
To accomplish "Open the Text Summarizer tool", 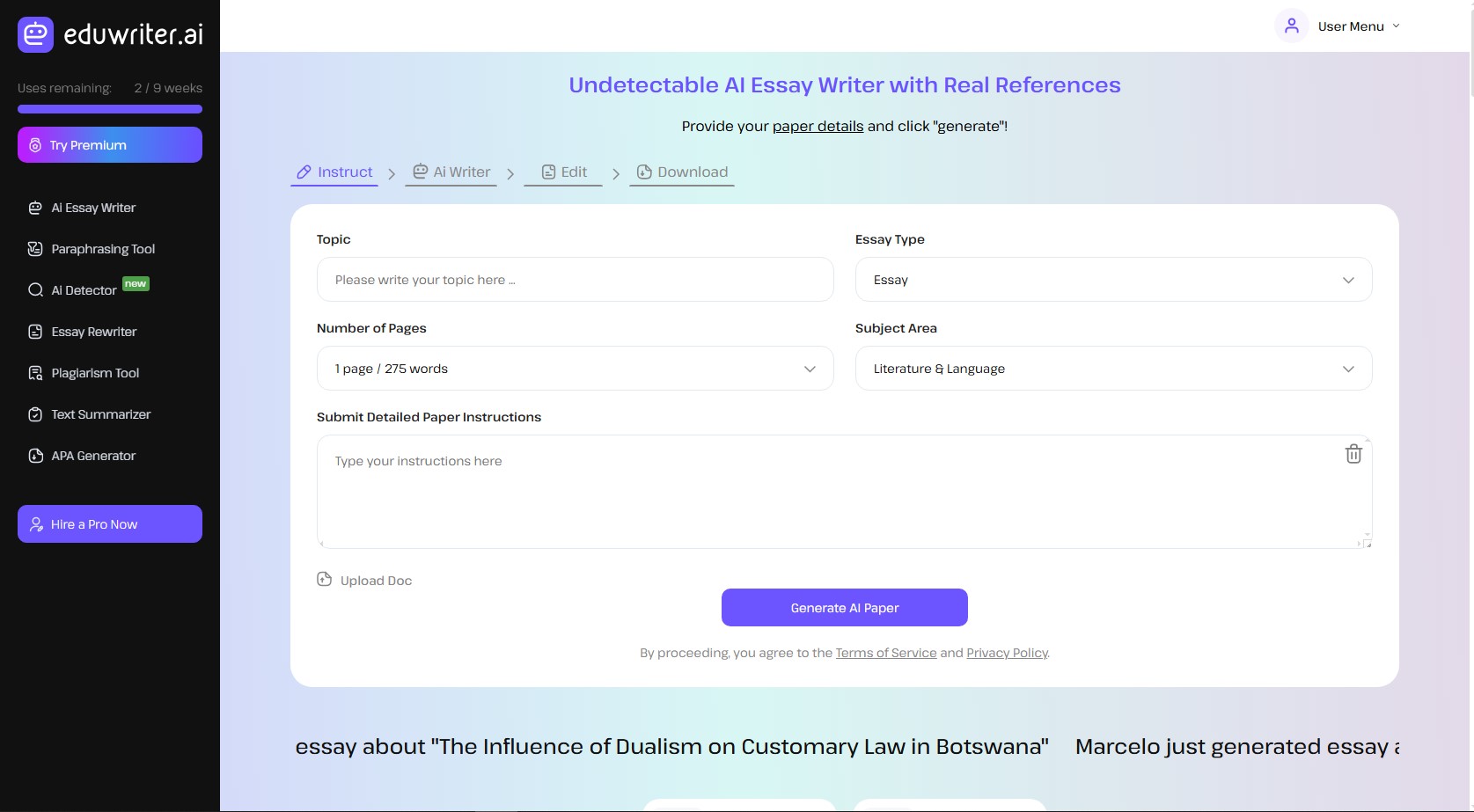I will 100,414.
